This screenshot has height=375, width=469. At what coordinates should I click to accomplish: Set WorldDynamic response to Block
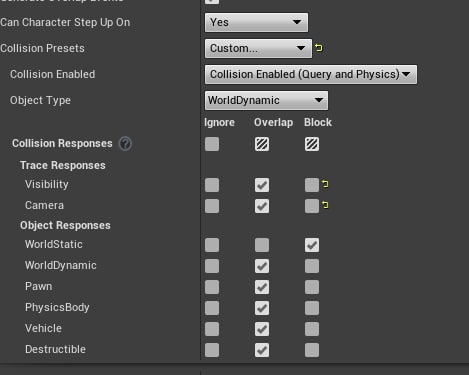point(312,266)
